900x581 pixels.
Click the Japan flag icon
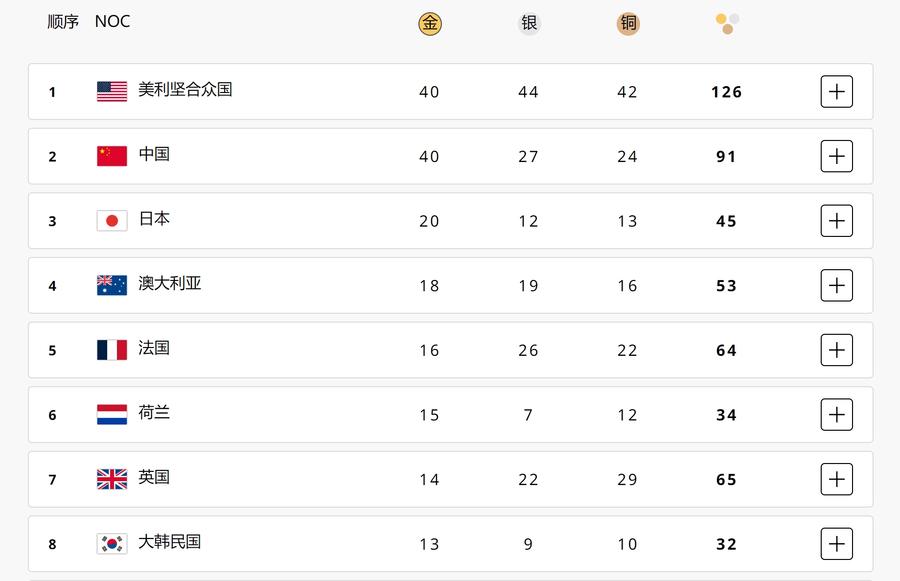[x=112, y=220]
